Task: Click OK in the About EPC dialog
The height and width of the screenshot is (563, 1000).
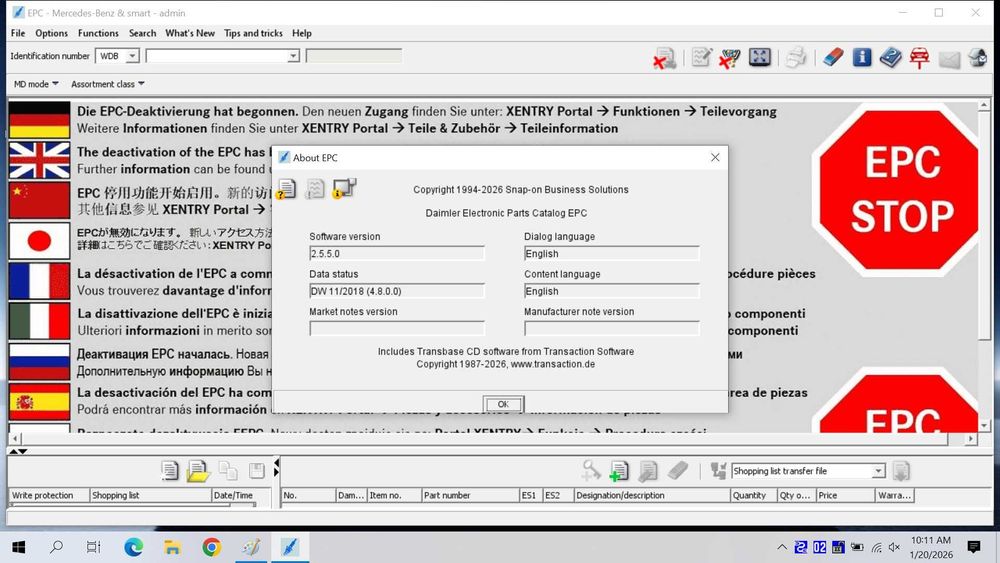Action: [503, 404]
